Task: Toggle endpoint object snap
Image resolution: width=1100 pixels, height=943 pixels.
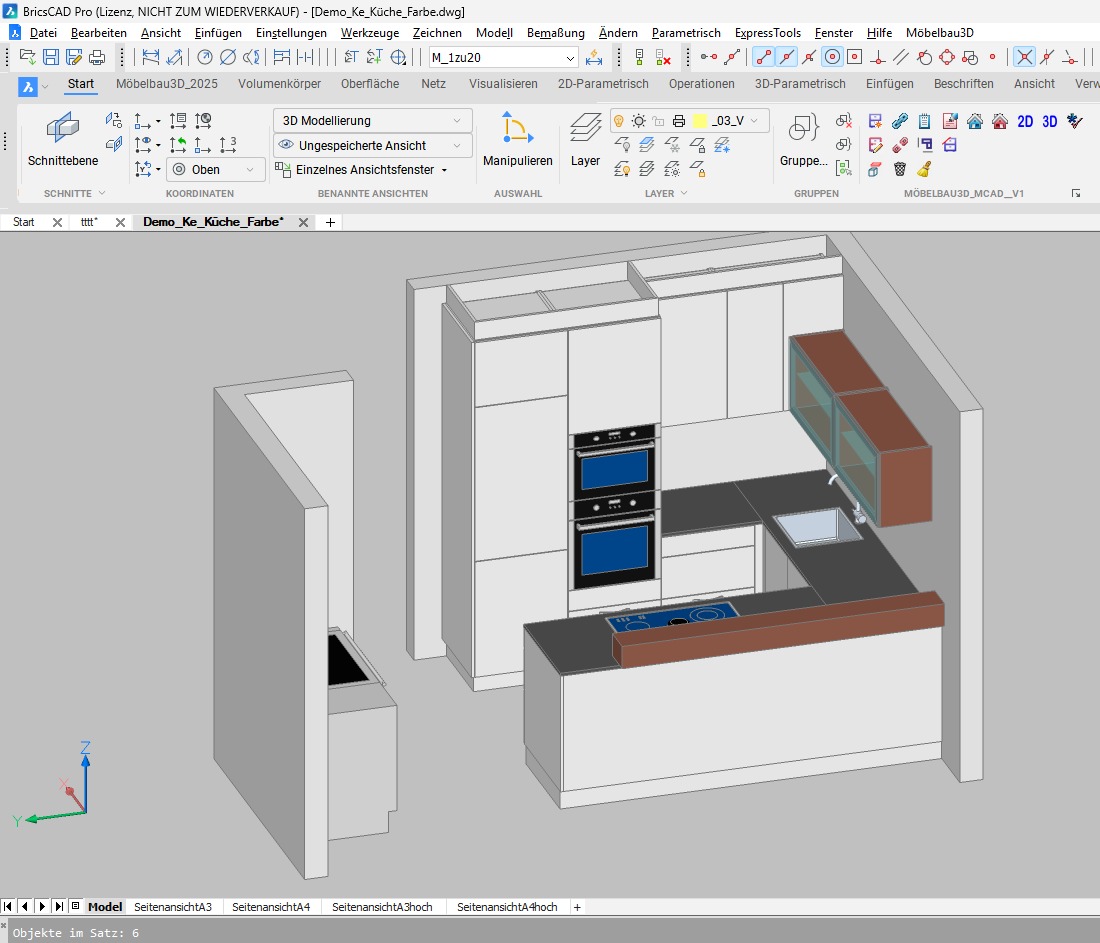Action: [763, 57]
